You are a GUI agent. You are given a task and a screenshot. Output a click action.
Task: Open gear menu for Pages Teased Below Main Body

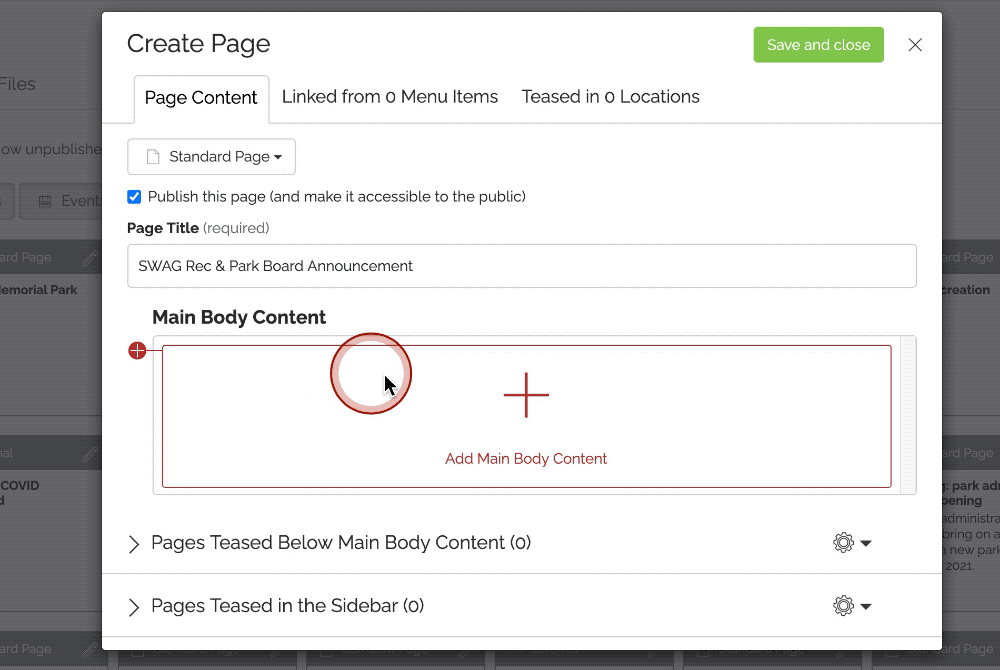click(x=852, y=543)
